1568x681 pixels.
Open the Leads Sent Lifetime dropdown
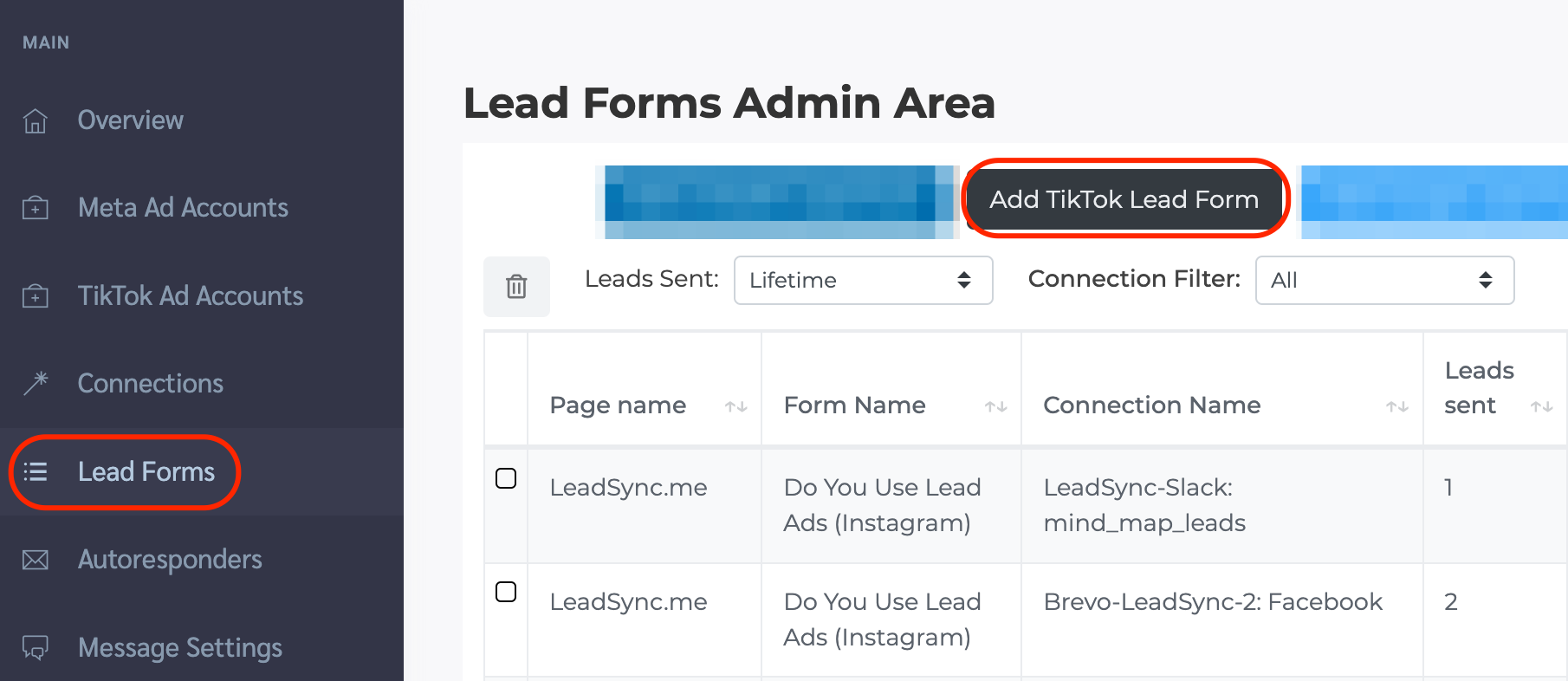pos(863,280)
